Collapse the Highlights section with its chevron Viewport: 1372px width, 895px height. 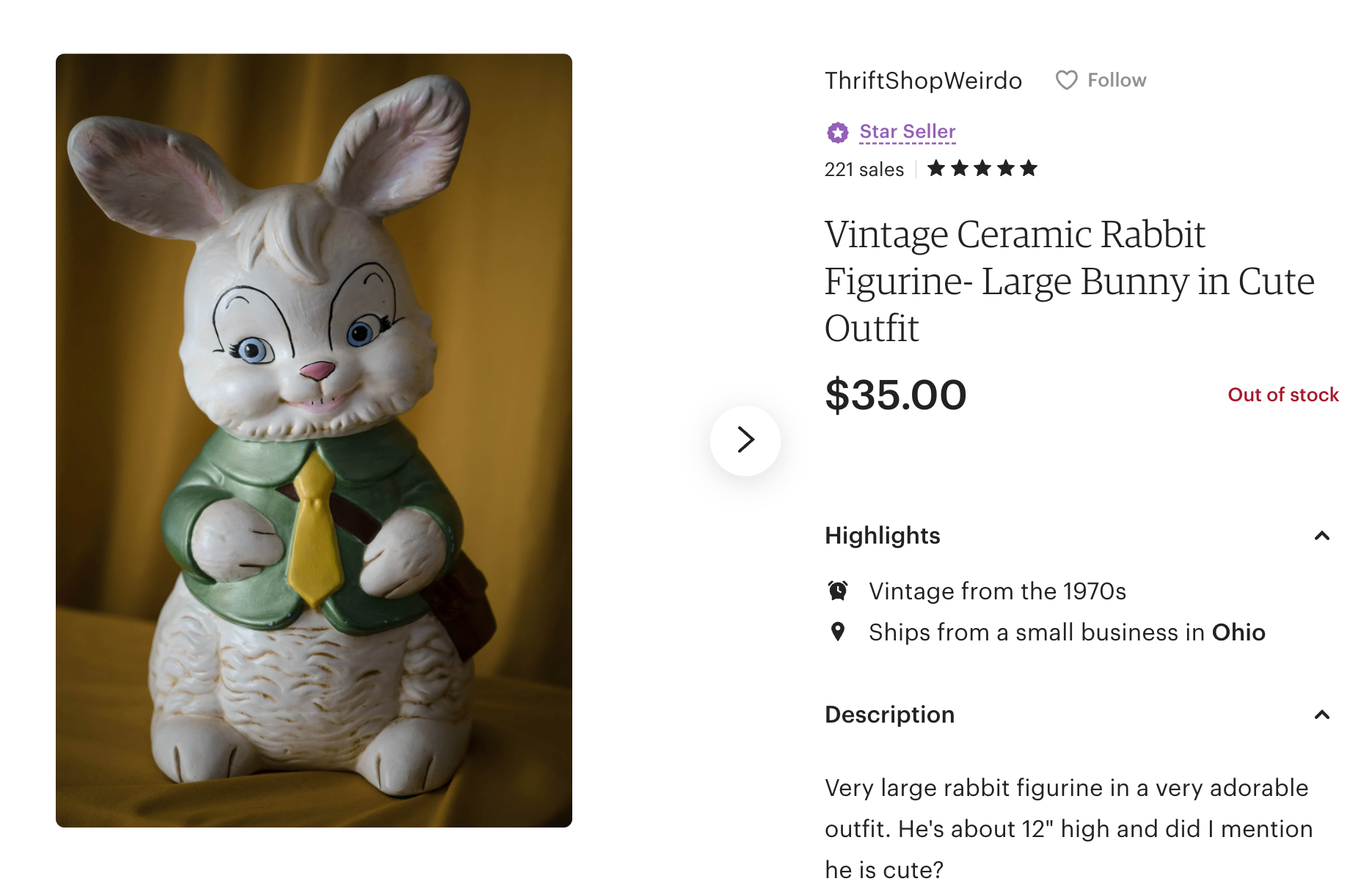(1321, 536)
